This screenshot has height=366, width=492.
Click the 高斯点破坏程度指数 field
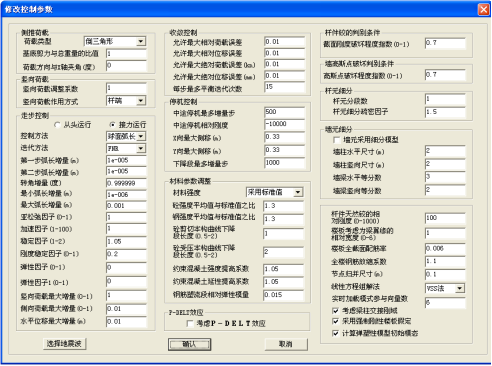[445, 75]
